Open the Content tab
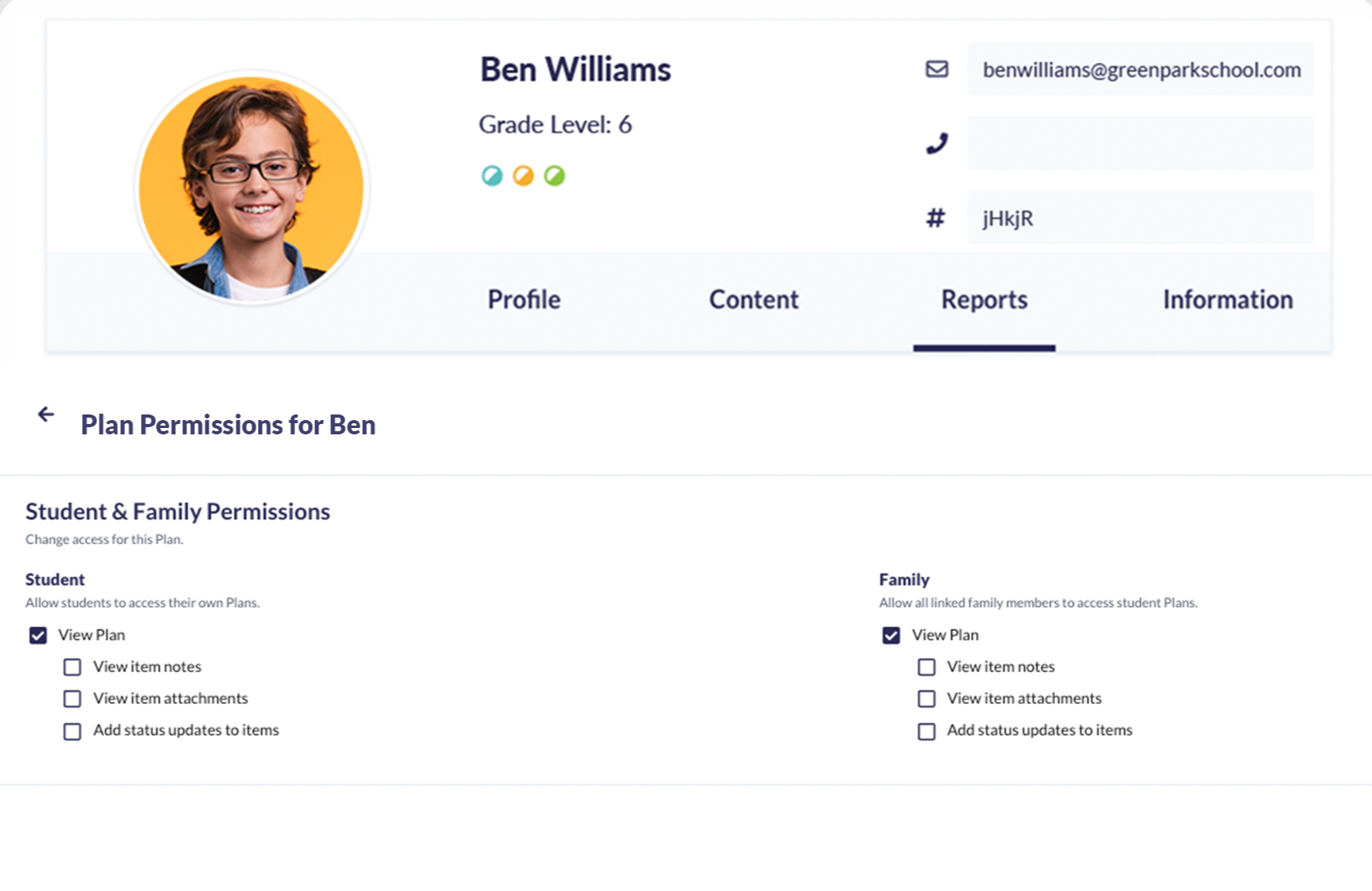The image size is (1372, 891). coord(754,300)
